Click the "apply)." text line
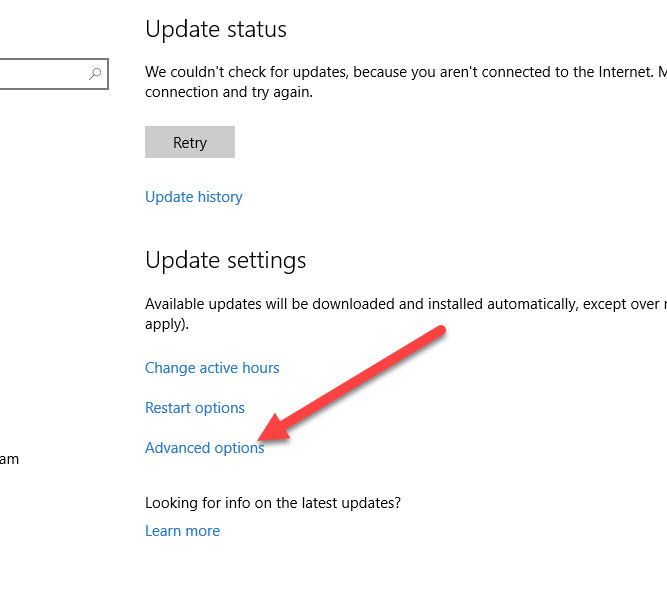The width and height of the screenshot is (667, 608). coord(167,324)
